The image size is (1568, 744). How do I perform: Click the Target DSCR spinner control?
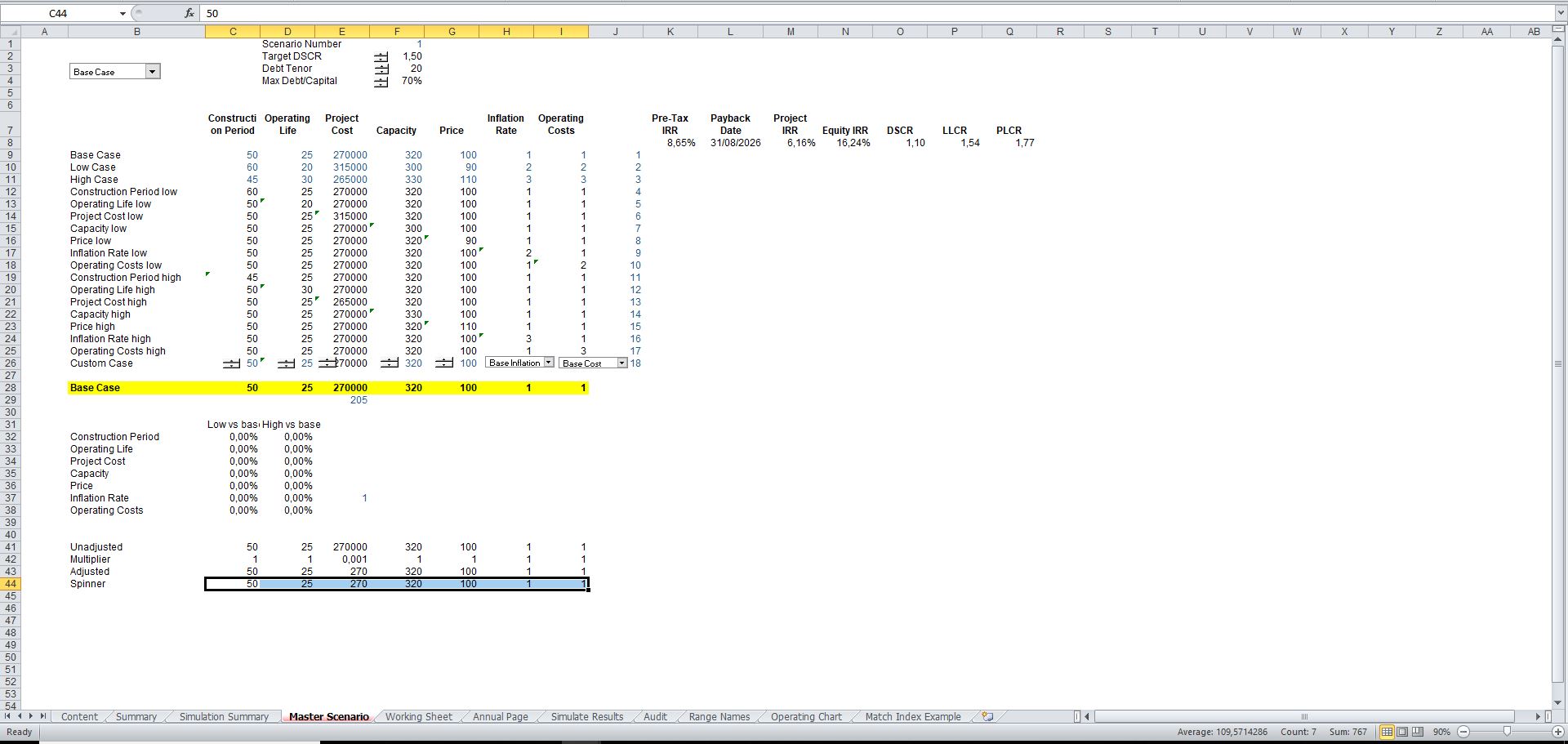[381, 57]
